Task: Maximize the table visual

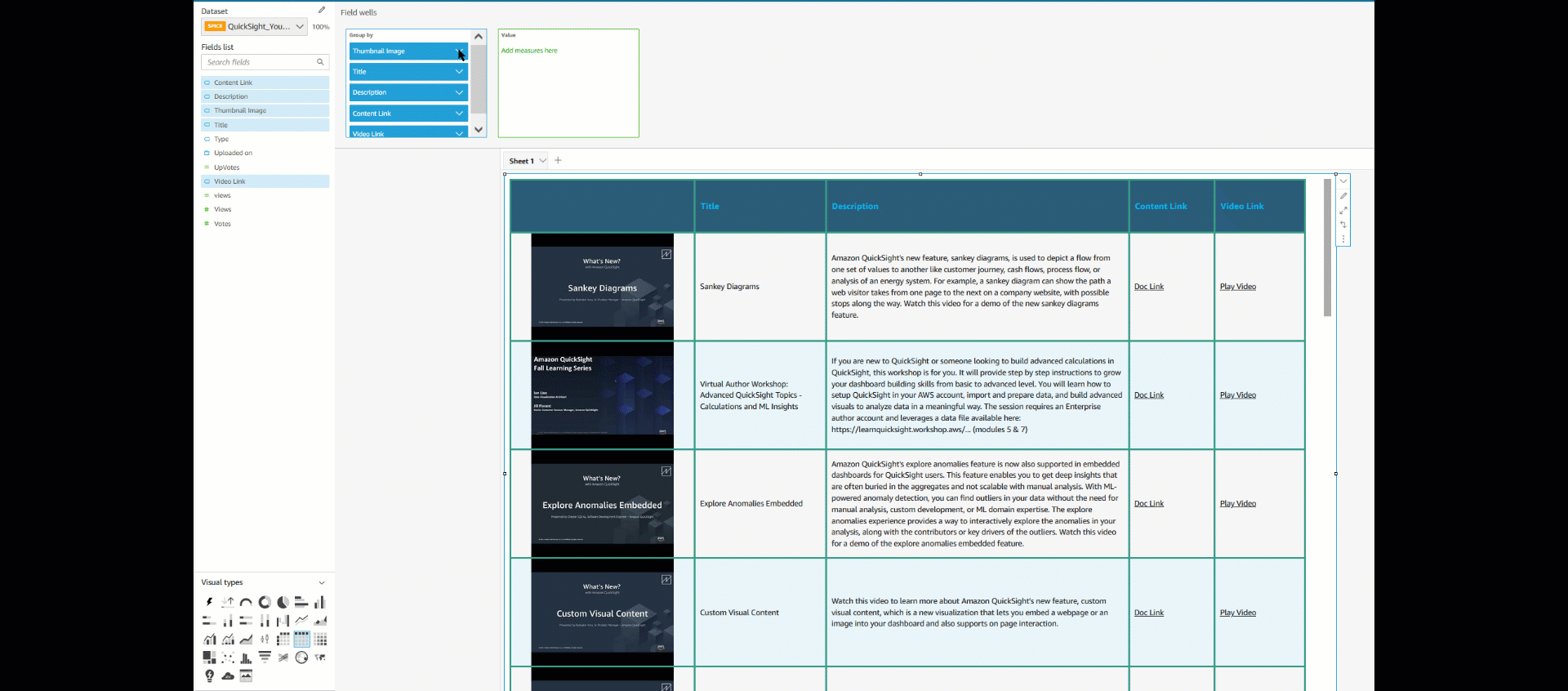Action: pyautogui.click(x=1343, y=211)
